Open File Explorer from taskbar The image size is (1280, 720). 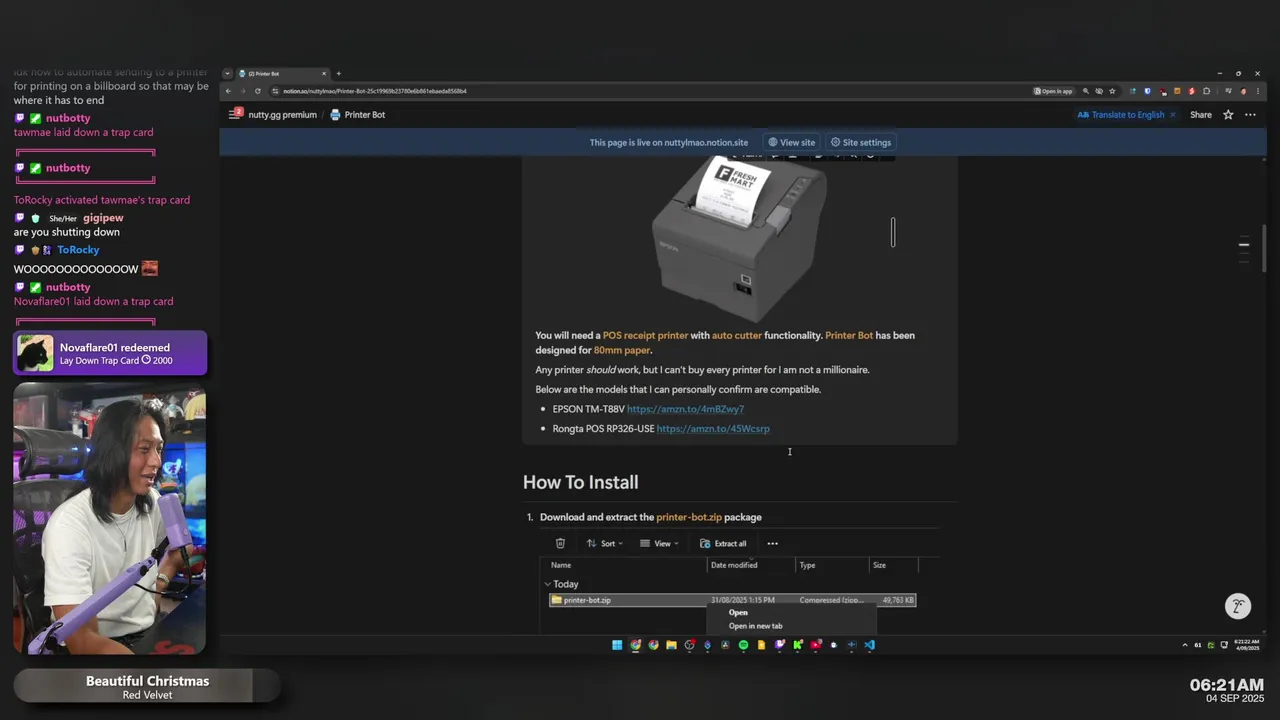pos(671,645)
